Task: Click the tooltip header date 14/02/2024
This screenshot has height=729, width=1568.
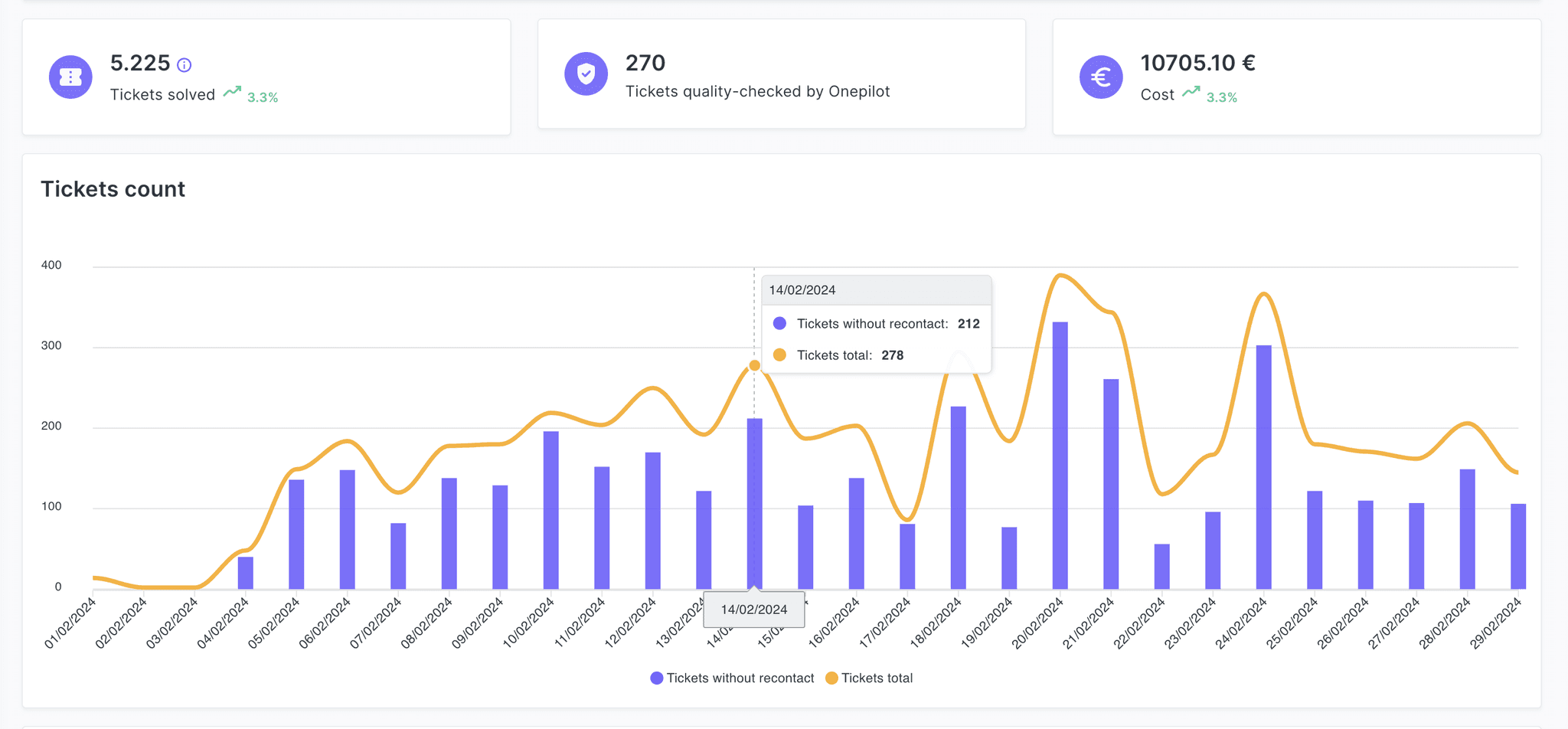Action: [x=802, y=290]
